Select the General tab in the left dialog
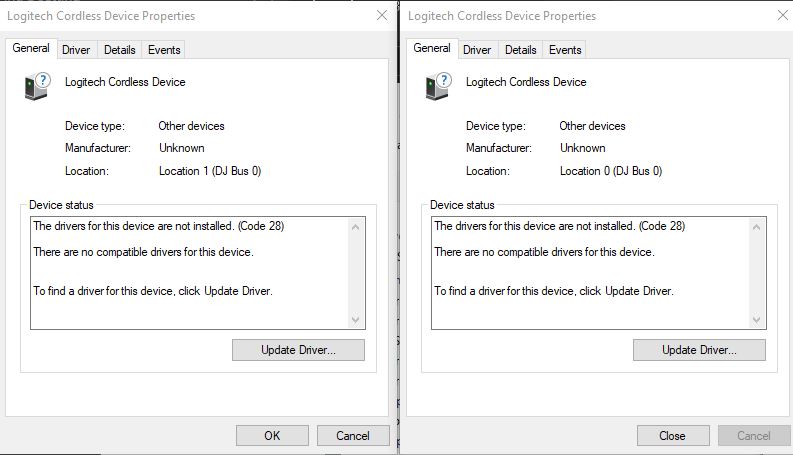 click(x=31, y=48)
